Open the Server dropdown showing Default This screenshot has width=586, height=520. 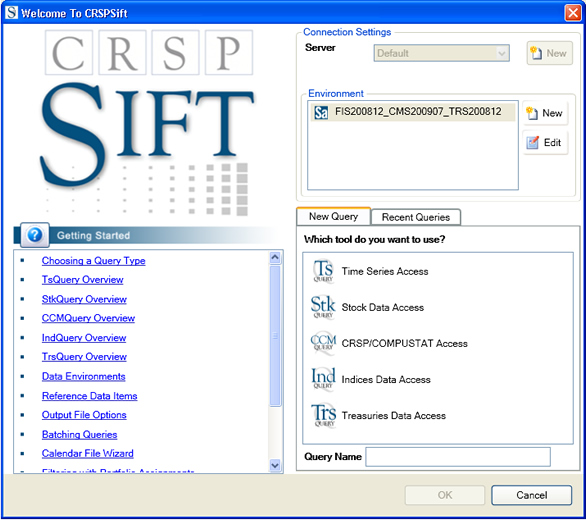pos(441,53)
